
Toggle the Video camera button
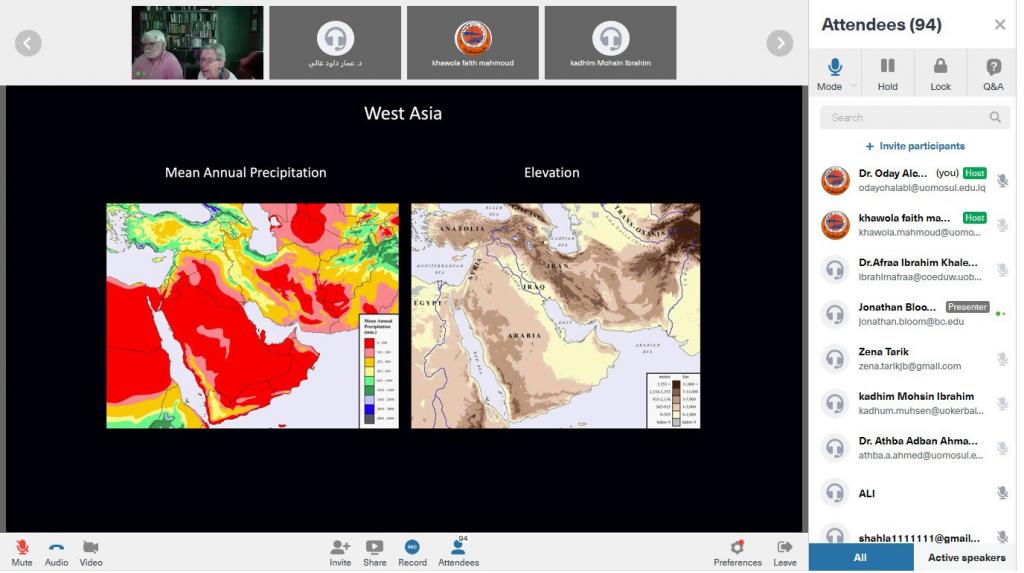tap(91, 548)
